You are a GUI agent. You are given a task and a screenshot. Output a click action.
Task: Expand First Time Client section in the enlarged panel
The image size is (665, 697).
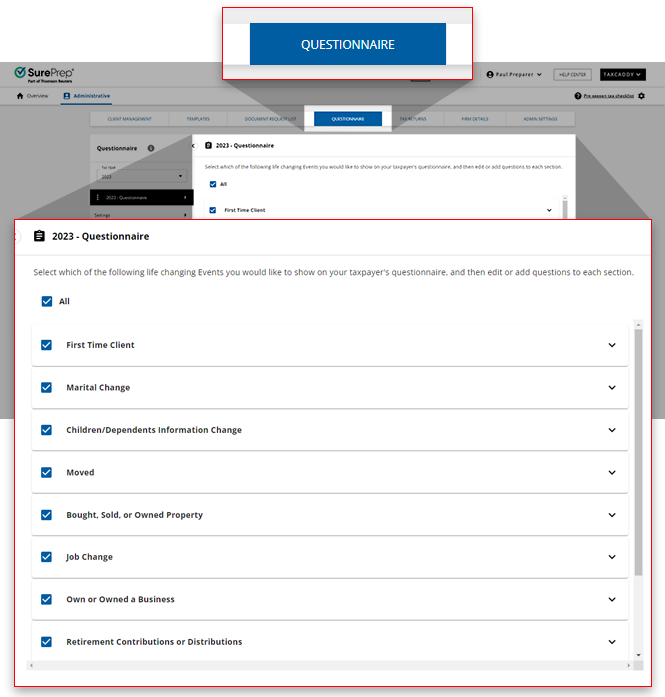pyautogui.click(x=612, y=345)
